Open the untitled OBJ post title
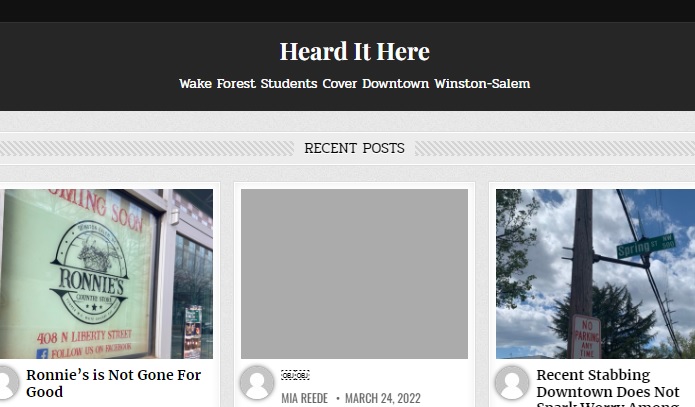 pos(295,375)
